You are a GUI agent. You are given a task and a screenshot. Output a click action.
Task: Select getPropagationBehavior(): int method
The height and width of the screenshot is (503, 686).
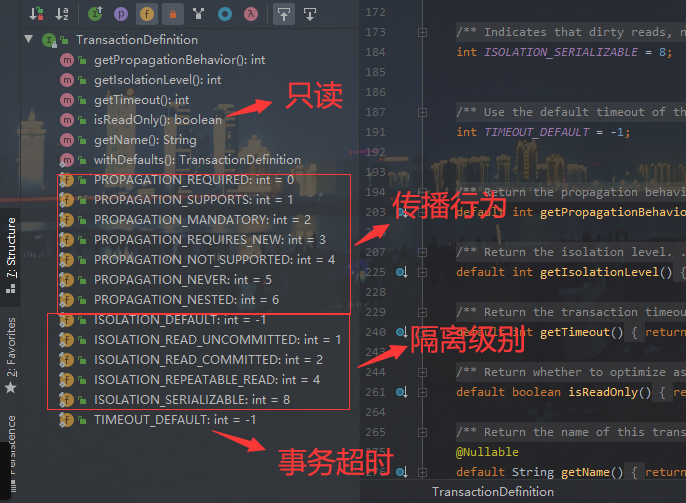pos(179,60)
